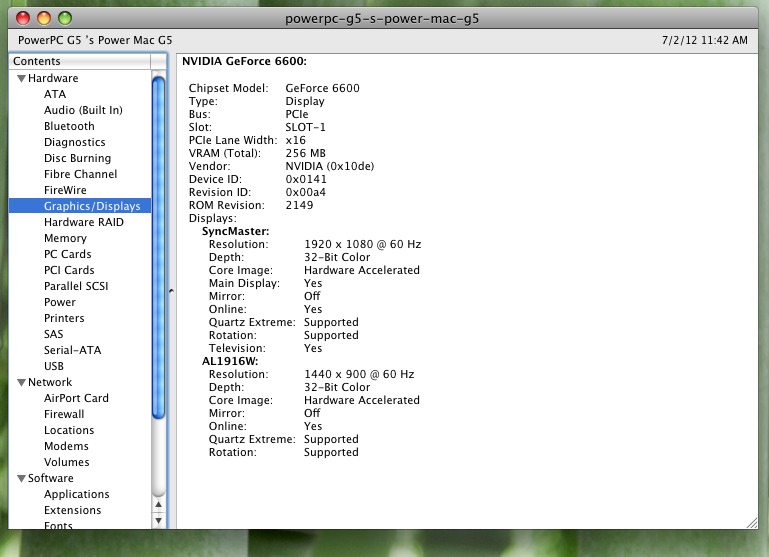This screenshot has width=769, height=557.
Task: Click the 7/2/12 11:42 AM timestamp
Action: click(x=705, y=40)
